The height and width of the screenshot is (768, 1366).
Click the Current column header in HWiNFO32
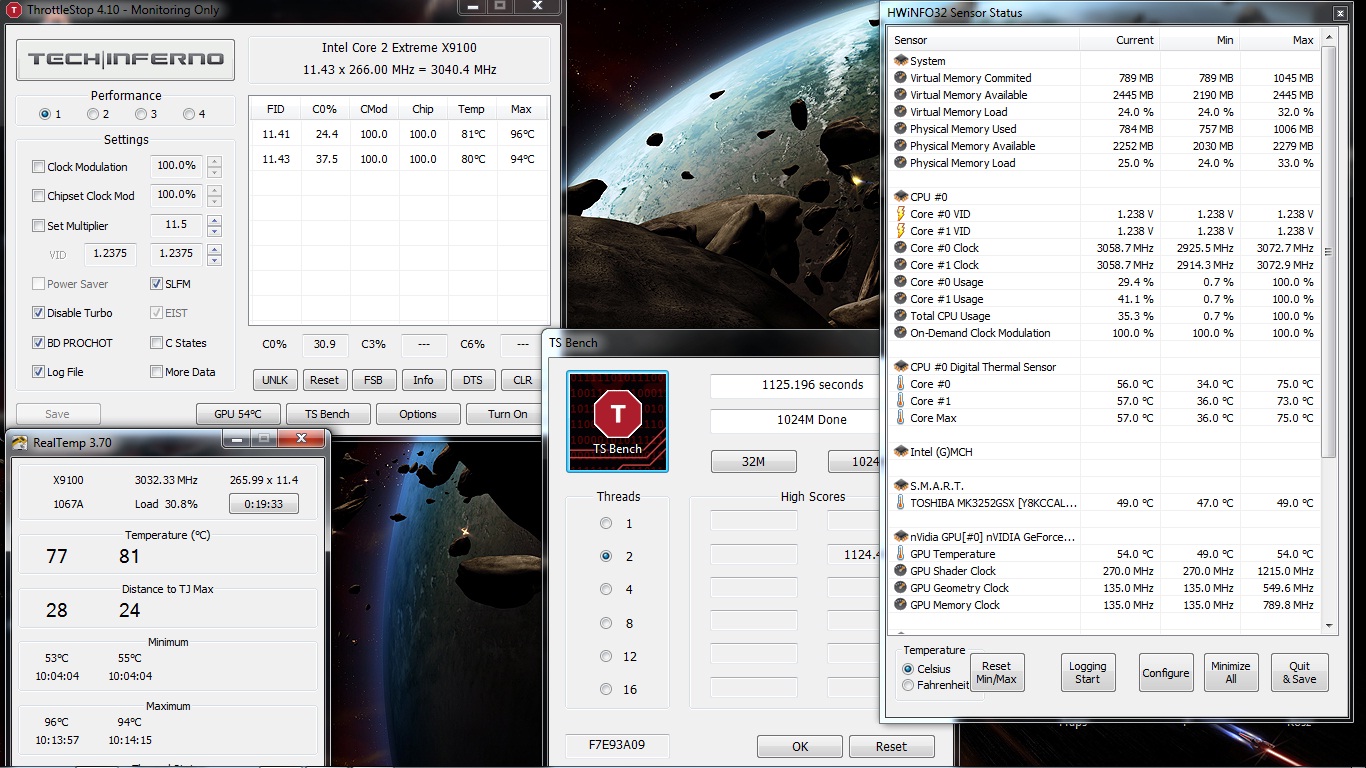coord(1119,40)
